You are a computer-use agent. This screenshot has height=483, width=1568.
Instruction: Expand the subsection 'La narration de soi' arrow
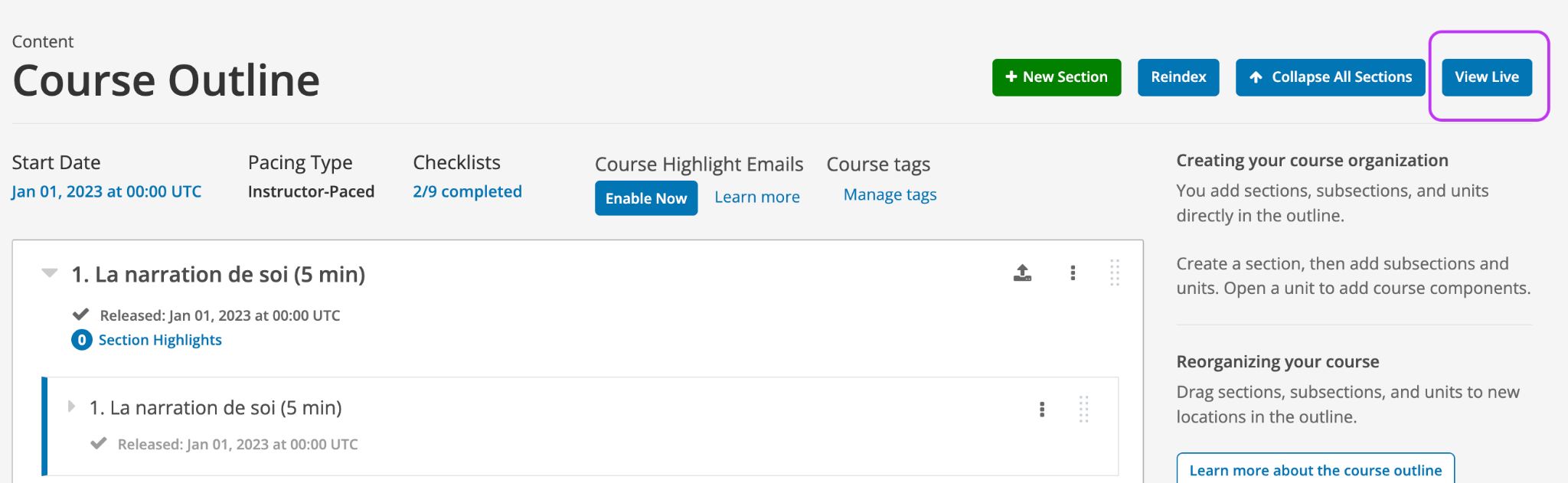tap(71, 406)
